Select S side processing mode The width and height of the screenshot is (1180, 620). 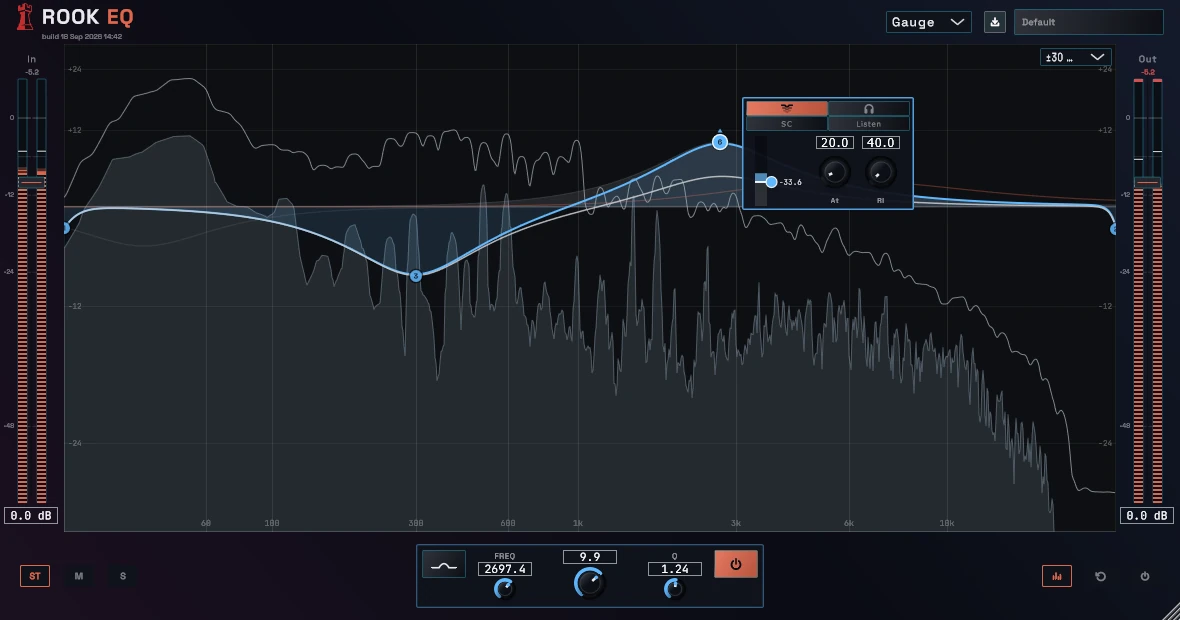pyautogui.click(x=123, y=576)
